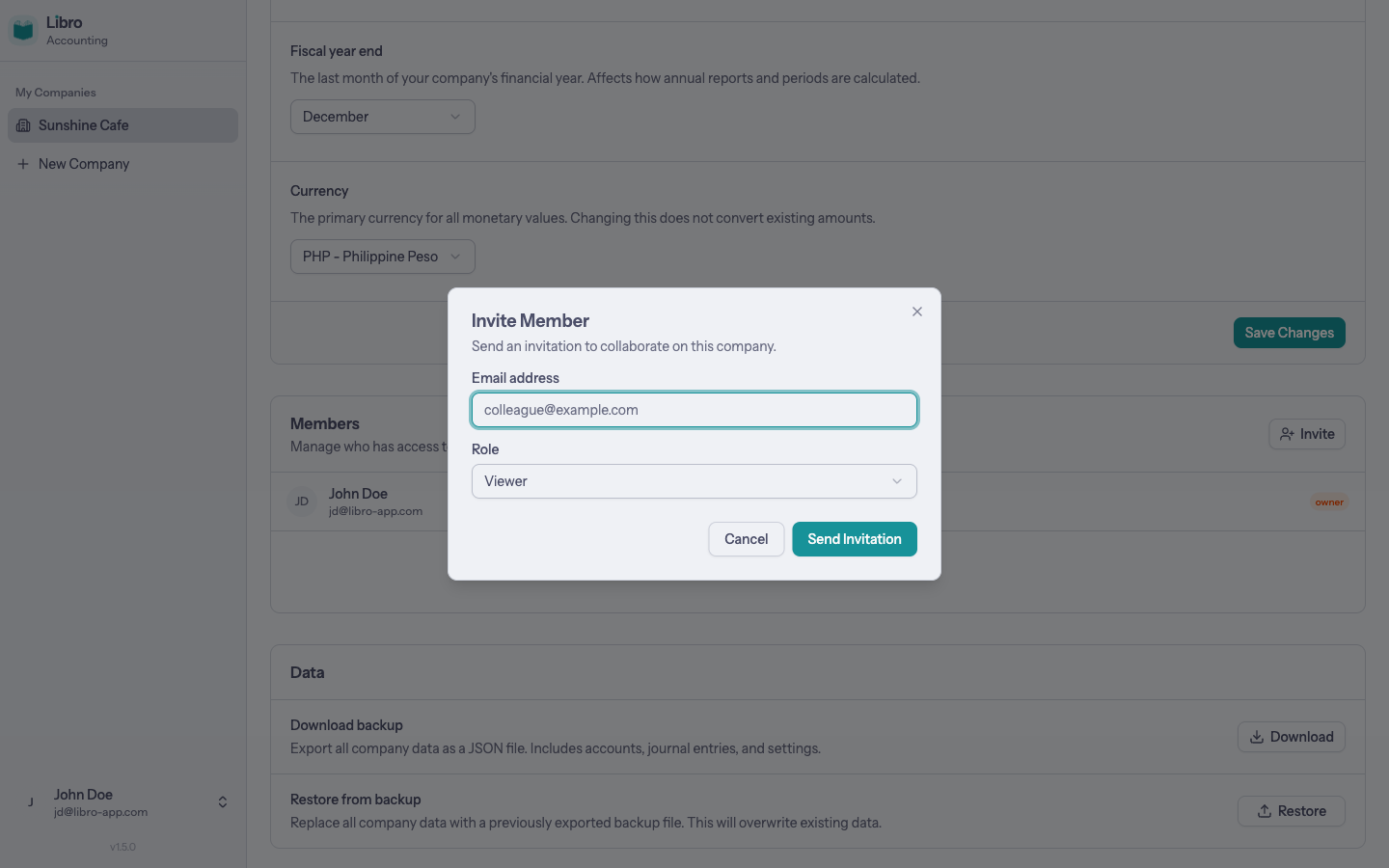The image size is (1389, 868).
Task: Choose New Company in the sidebar
Action: tap(84, 164)
